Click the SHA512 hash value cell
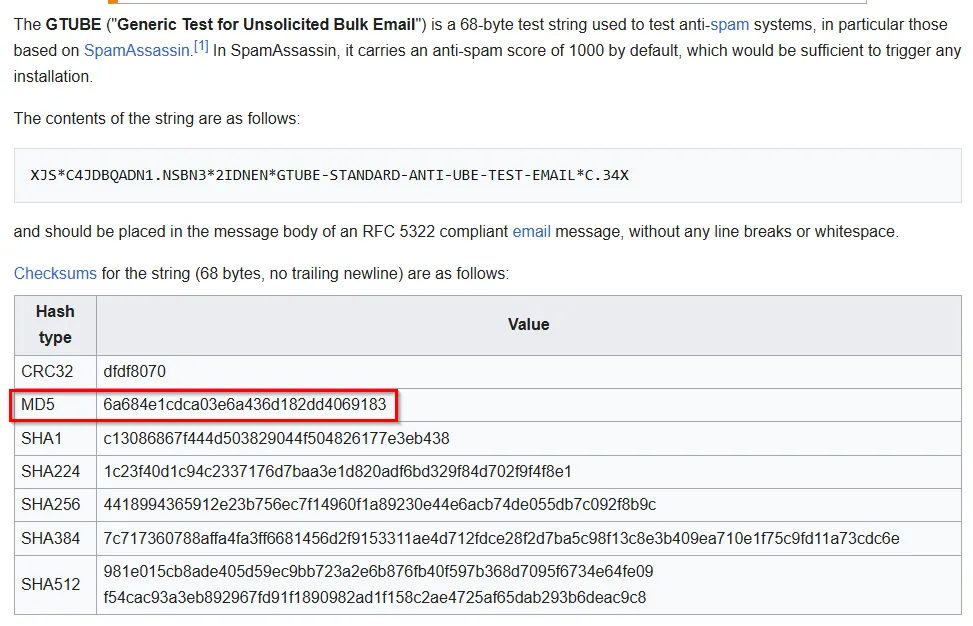This screenshot has height=626, width=973. point(378,584)
